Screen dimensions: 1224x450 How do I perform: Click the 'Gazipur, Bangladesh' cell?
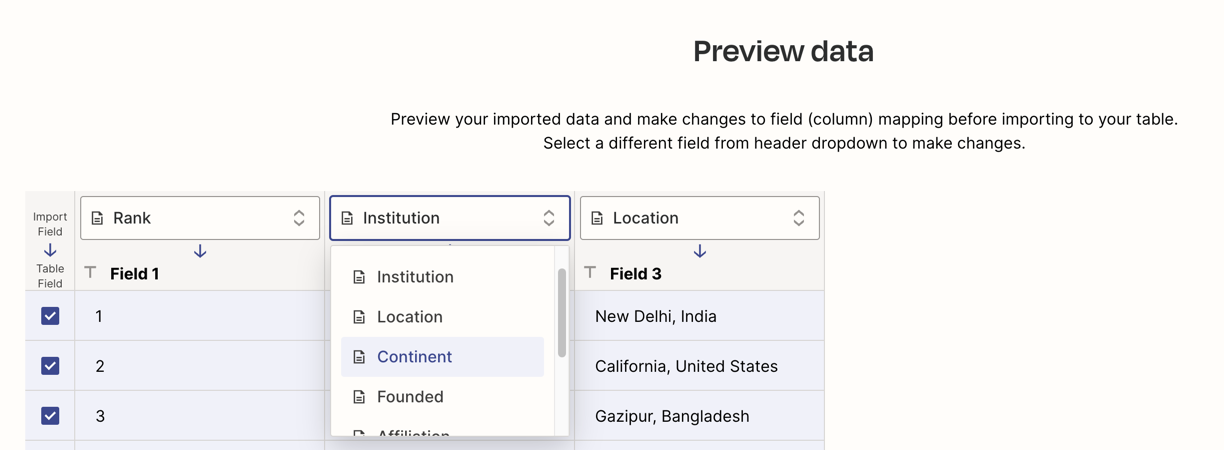[700, 416]
